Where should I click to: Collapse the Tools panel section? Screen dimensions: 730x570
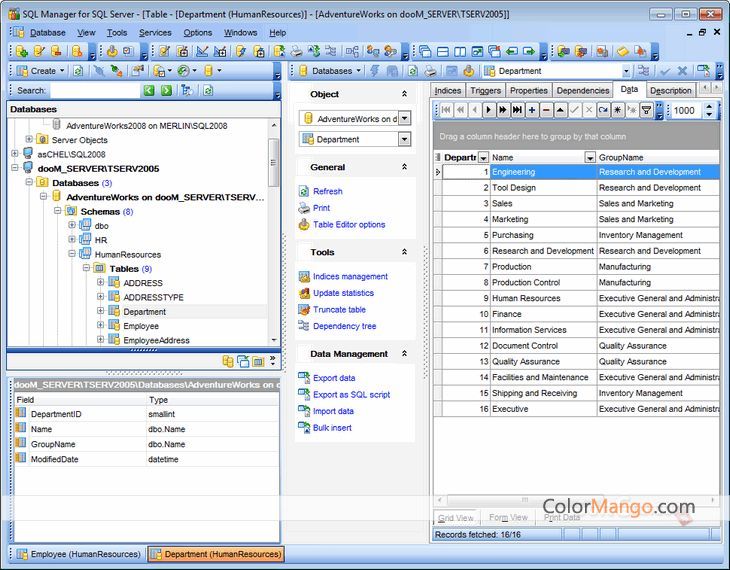click(405, 252)
